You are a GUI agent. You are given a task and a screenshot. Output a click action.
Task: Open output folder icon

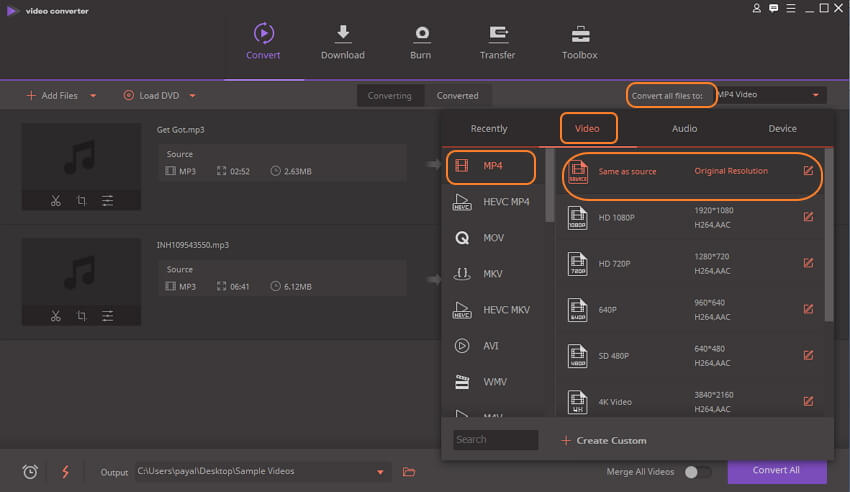(409, 472)
